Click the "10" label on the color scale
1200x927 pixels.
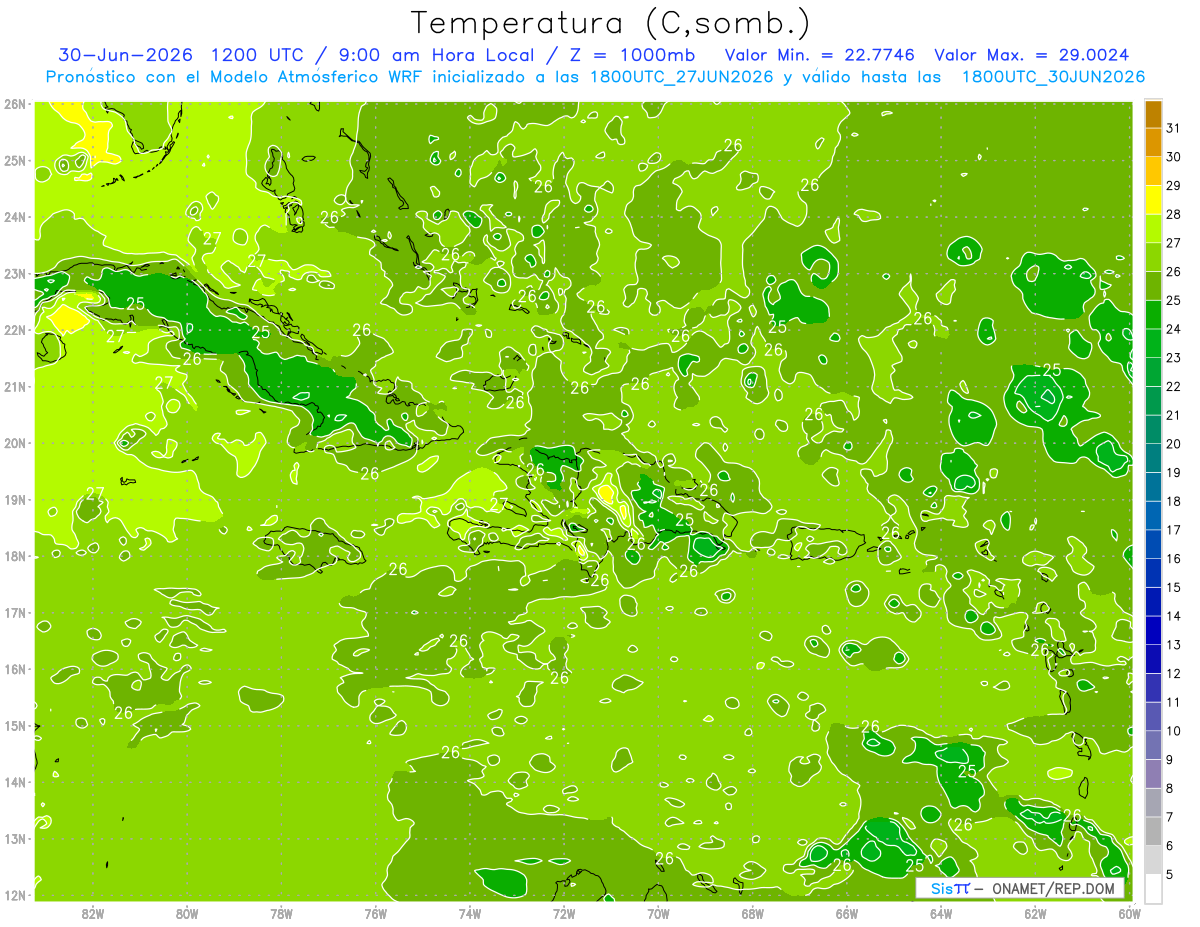pos(1174,731)
